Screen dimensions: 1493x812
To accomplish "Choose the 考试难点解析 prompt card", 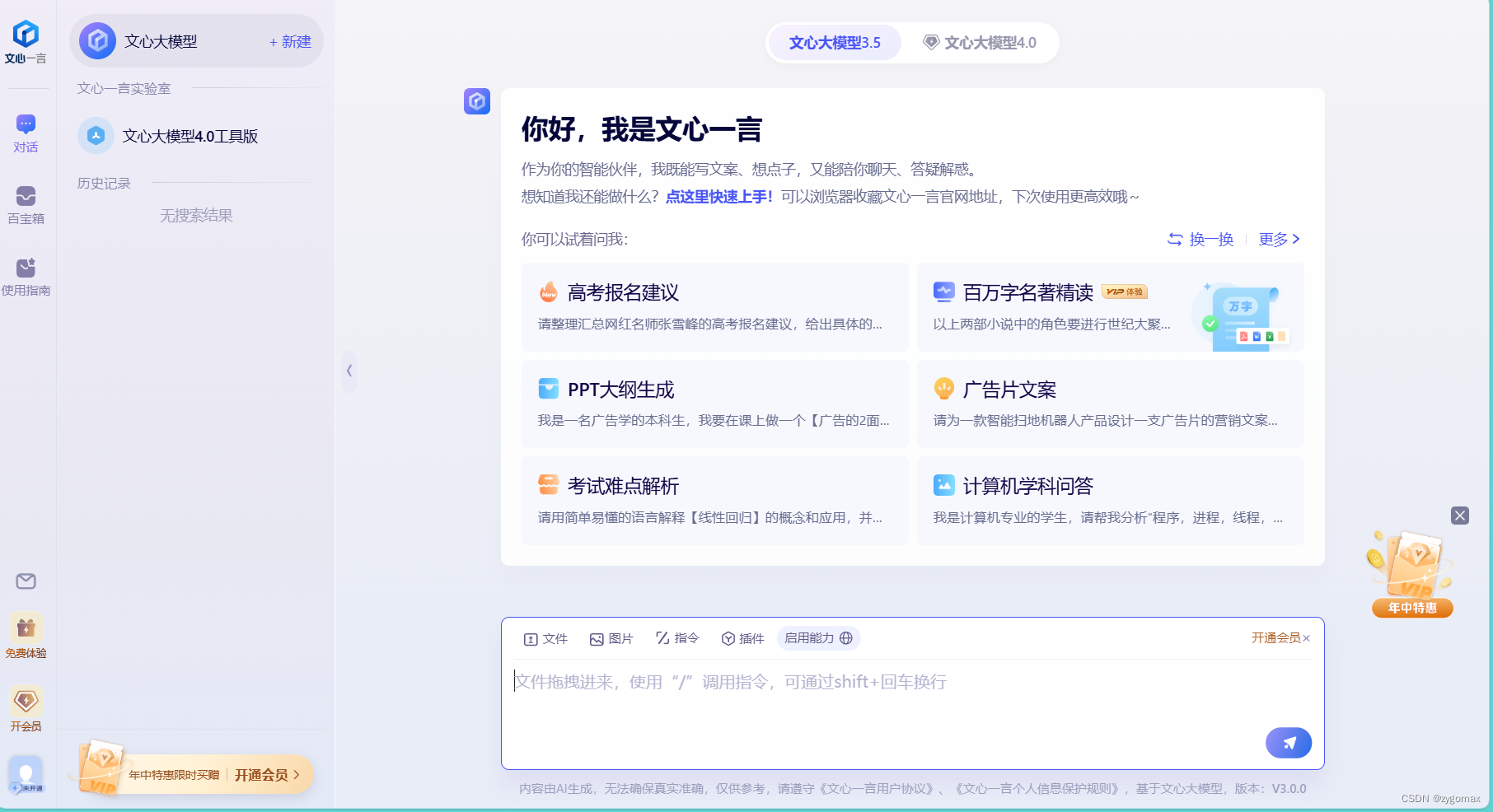I will pos(714,501).
